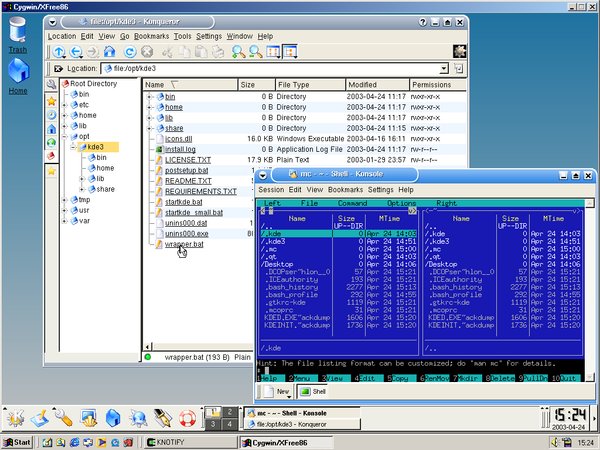The image size is (600, 450).
Task: Open the Tools menu in Konqueror
Action: coord(183,36)
